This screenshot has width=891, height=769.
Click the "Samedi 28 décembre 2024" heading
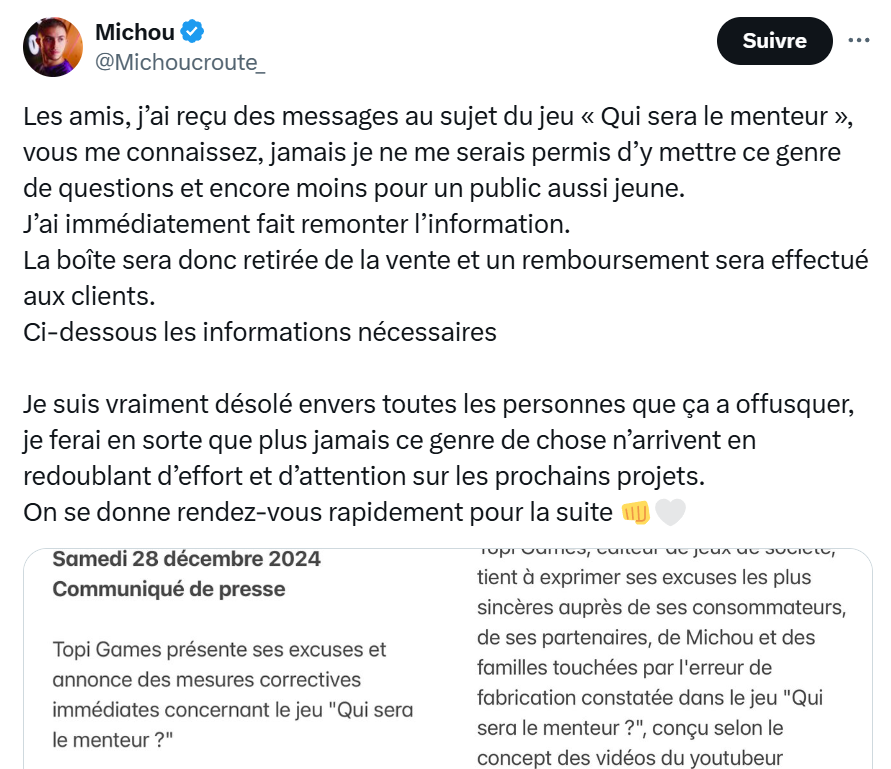[187, 559]
